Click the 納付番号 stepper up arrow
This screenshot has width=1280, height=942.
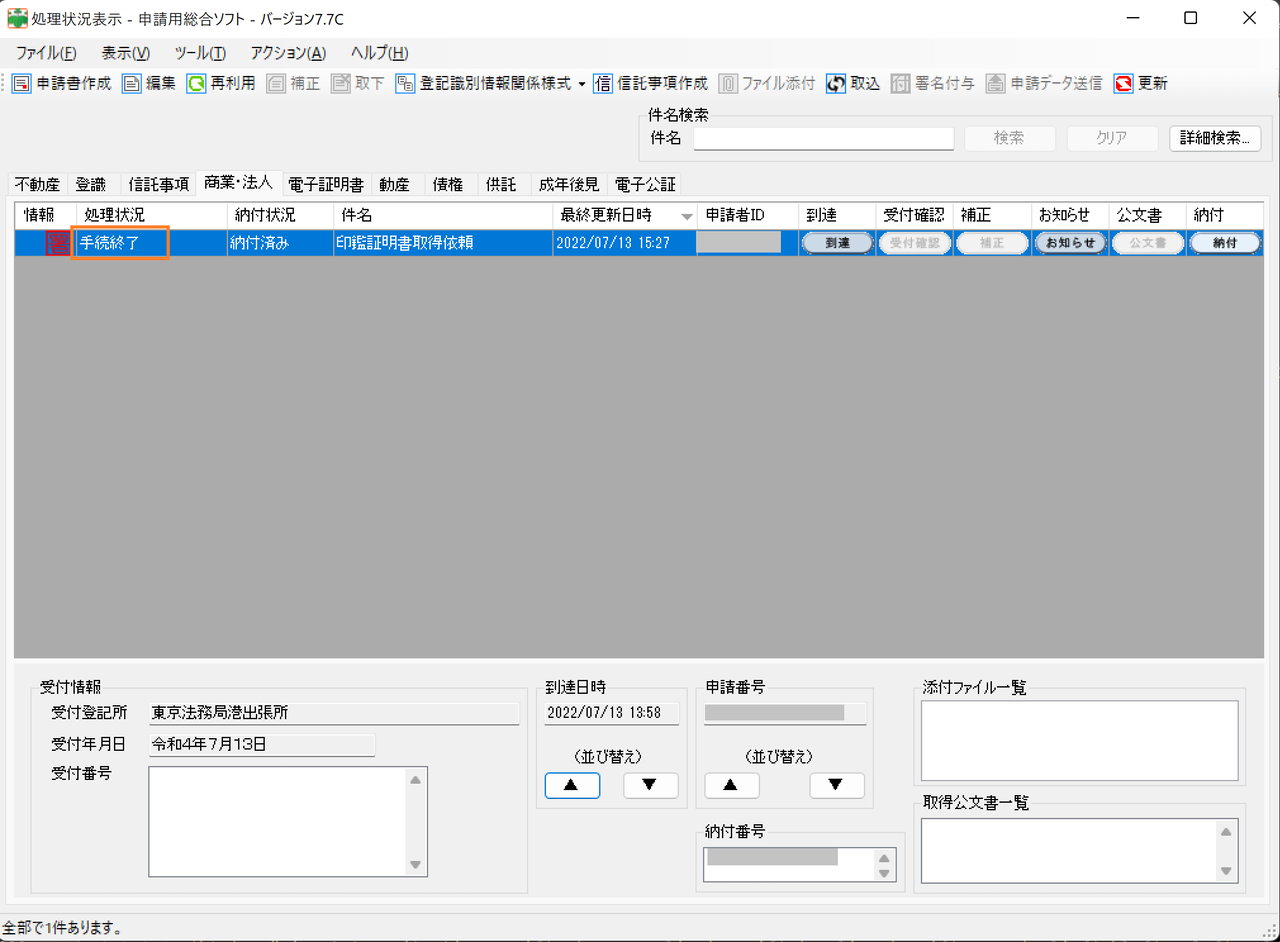click(882, 858)
